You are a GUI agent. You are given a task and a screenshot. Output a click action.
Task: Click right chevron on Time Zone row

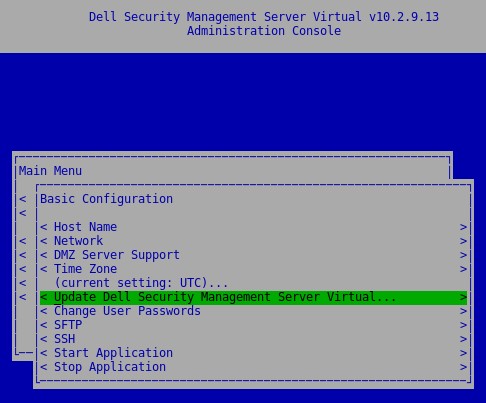pyautogui.click(x=463, y=269)
